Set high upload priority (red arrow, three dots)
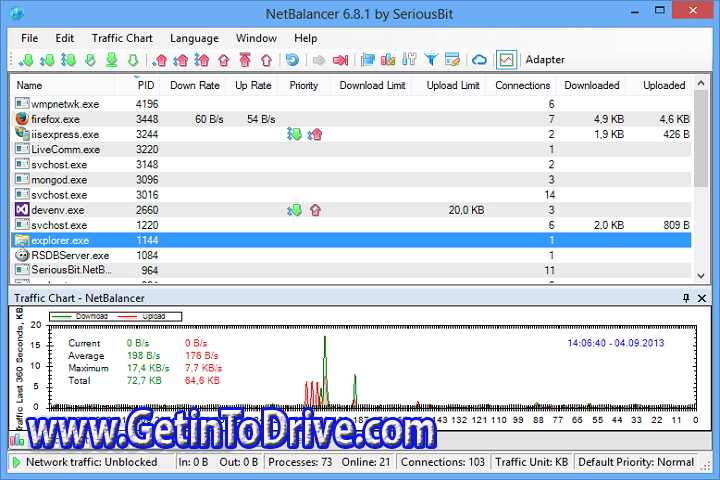 pyautogui.click(x=202, y=60)
